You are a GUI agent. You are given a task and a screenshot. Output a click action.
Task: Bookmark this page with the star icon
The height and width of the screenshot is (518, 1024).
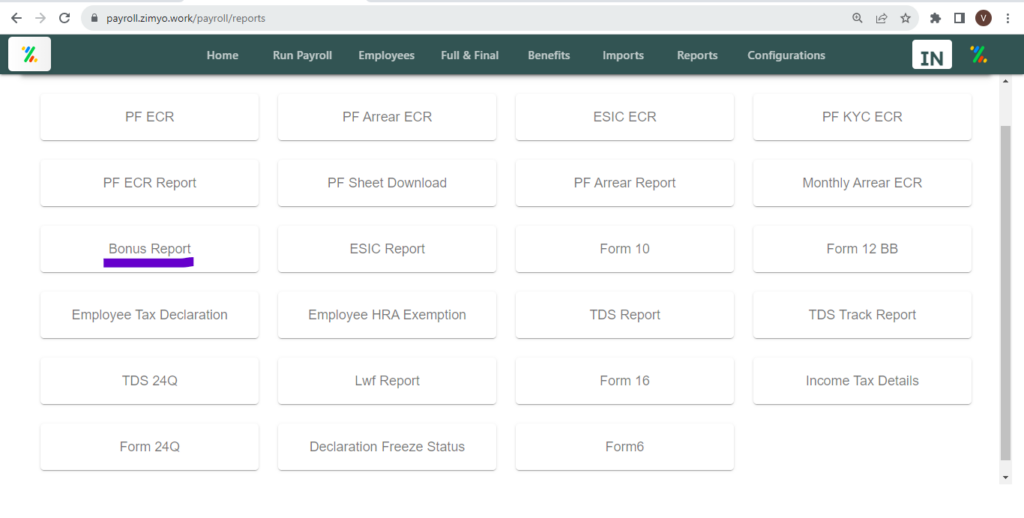point(905,18)
